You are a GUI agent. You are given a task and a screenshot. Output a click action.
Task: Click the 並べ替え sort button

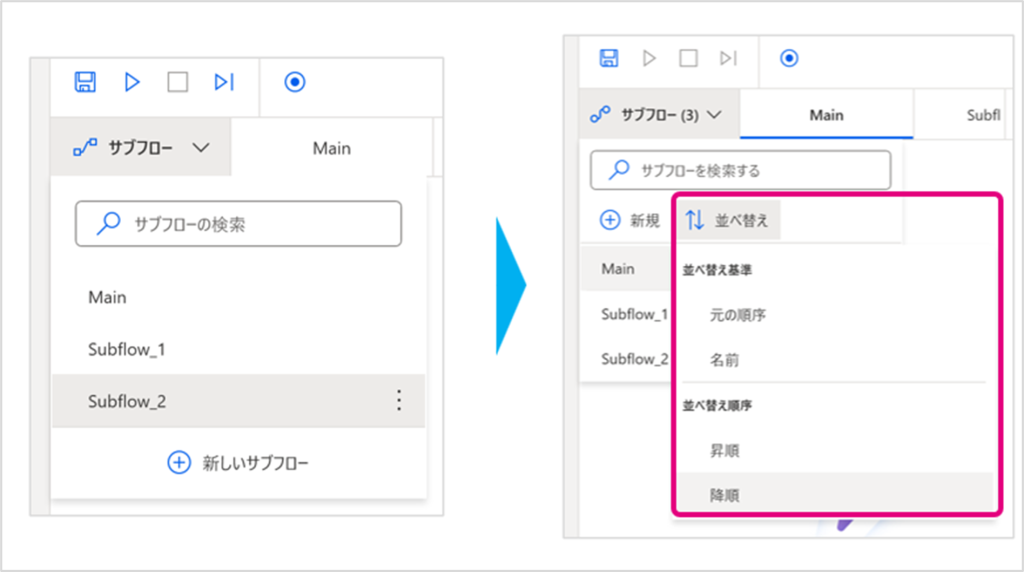coord(728,220)
